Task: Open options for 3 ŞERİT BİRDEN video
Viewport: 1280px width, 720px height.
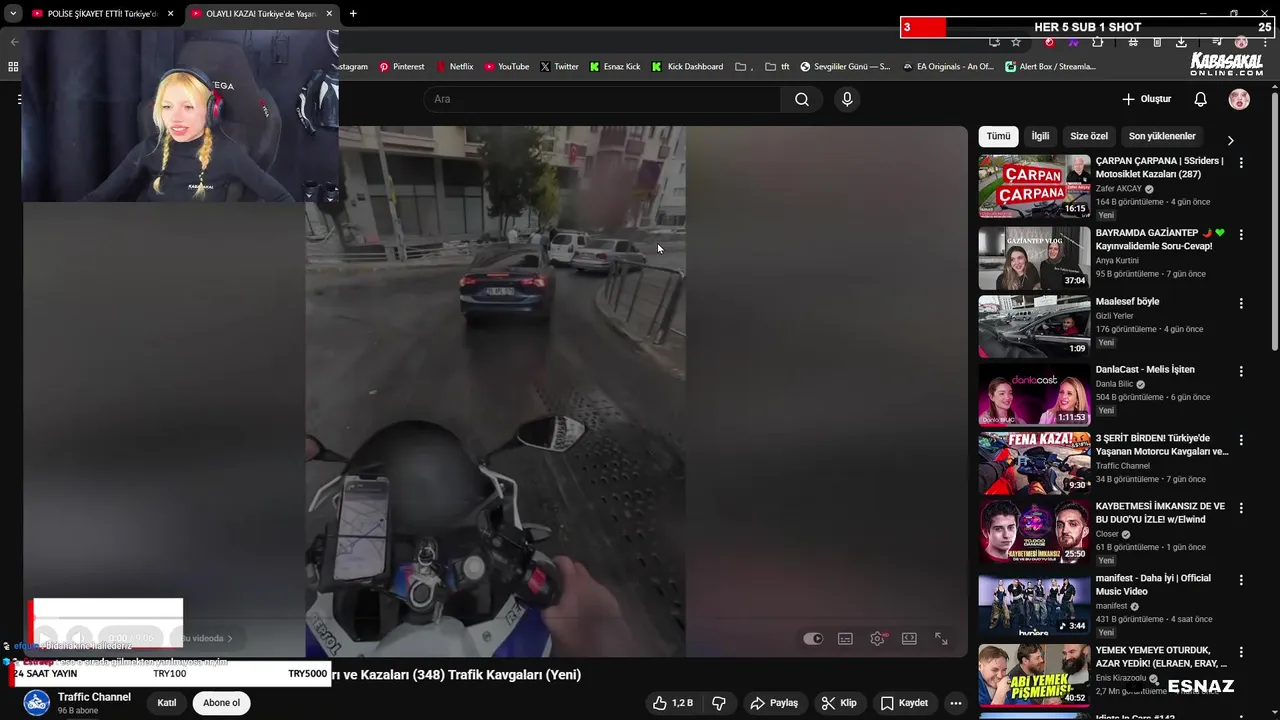Action: [1241, 440]
